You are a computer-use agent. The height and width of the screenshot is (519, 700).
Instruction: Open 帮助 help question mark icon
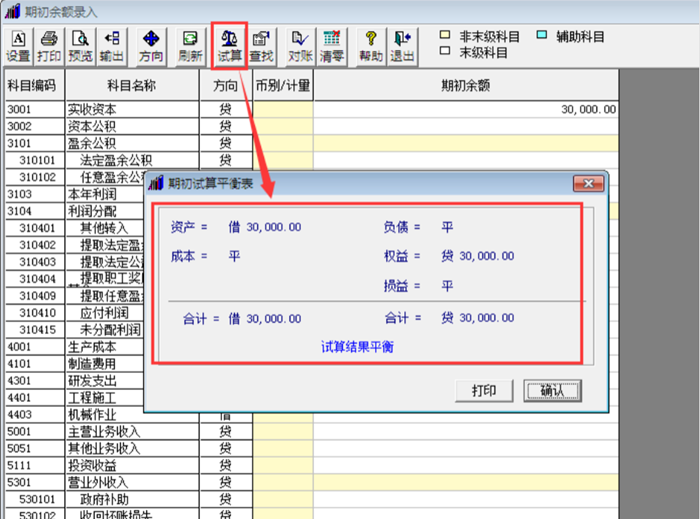pos(371,46)
